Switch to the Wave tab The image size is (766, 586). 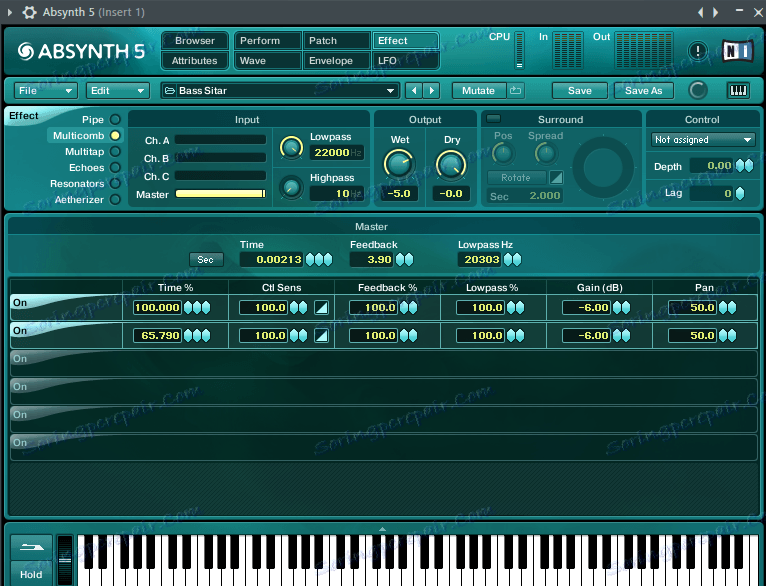pos(268,61)
